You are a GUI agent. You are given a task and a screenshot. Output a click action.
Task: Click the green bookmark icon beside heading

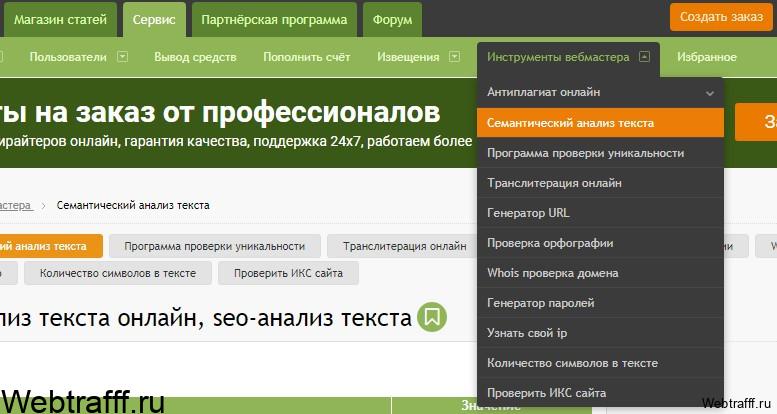pyautogui.click(x=432, y=317)
